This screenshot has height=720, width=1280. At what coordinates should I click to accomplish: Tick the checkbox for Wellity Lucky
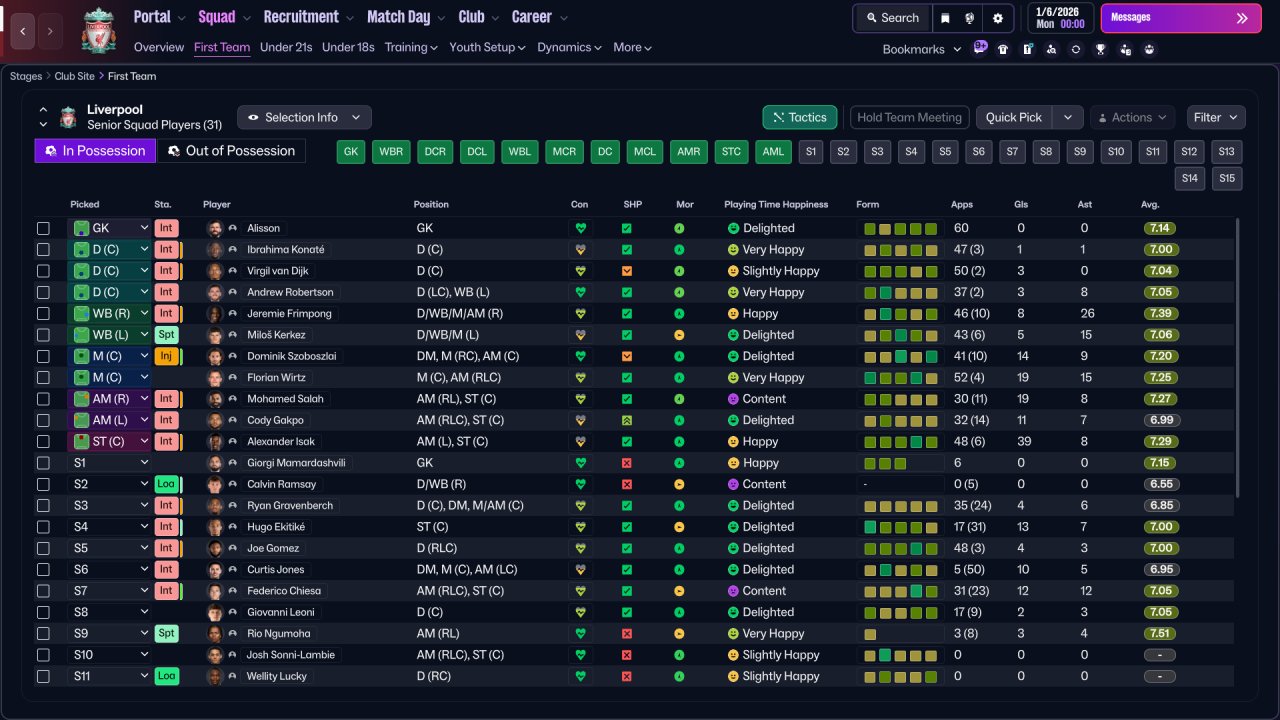tap(43, 676)
